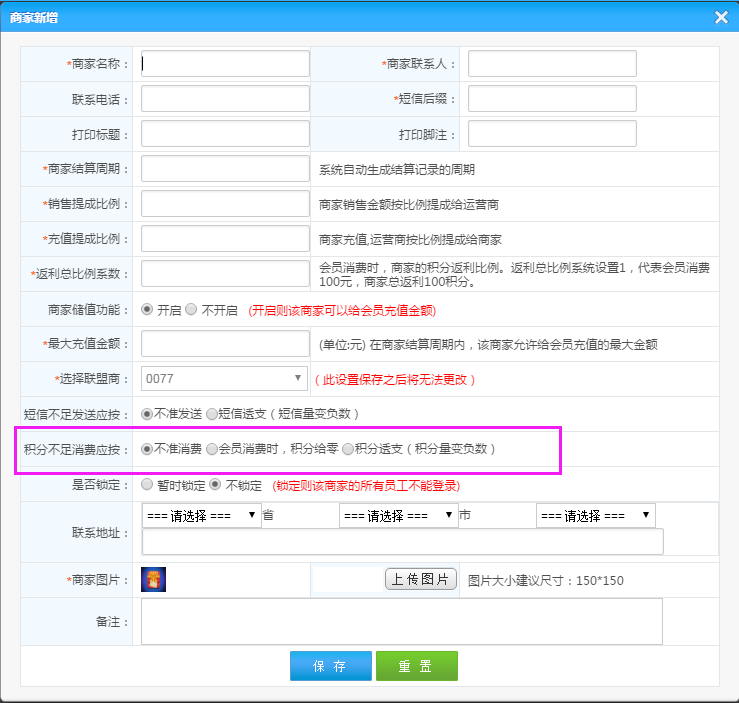Click the hint 商家充值,运营商按比例提成给商家

410,240
